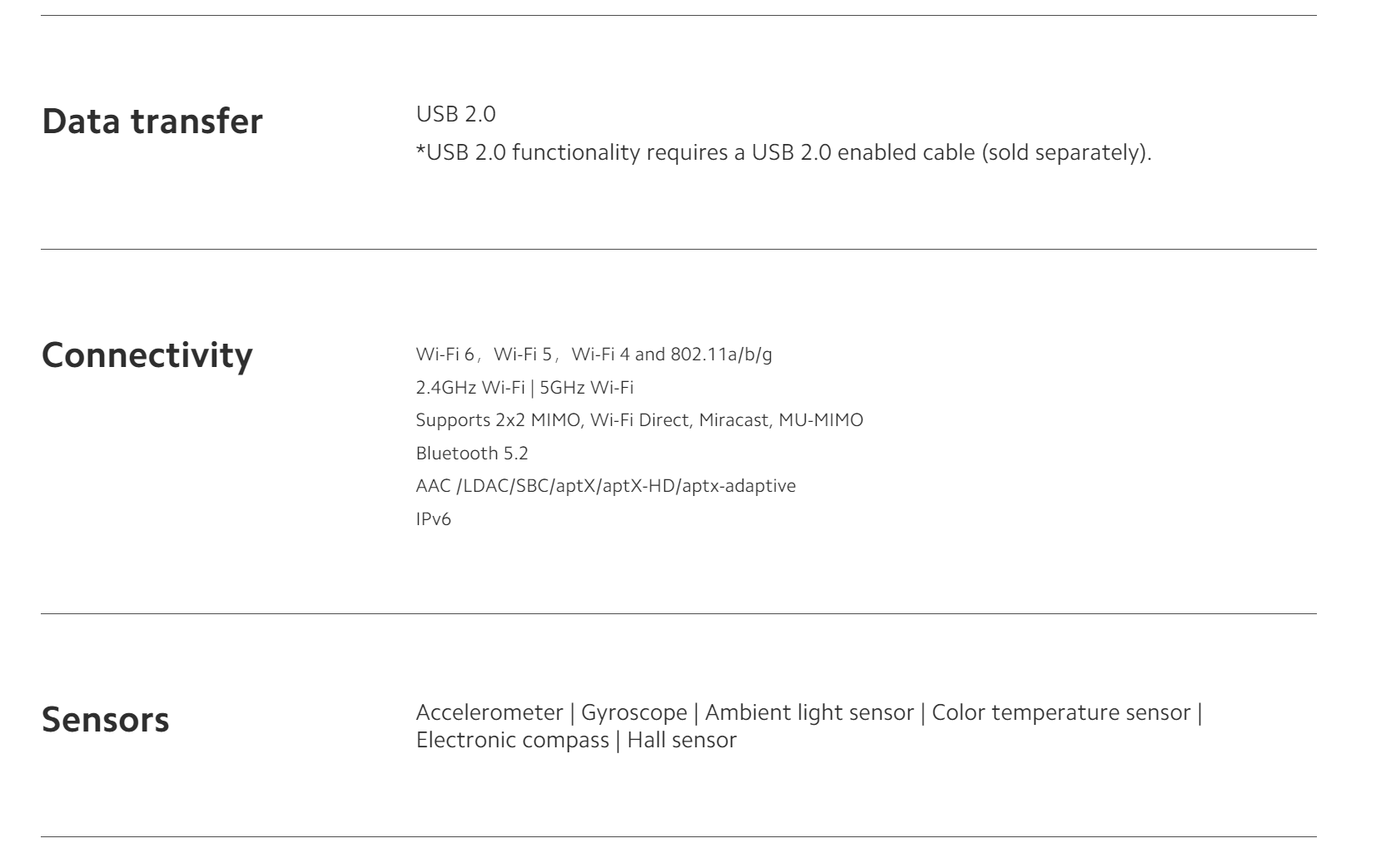Click the Supports 2x2 MIMO text
This screenshot has height=868, width=1386.
coord(498,420)
